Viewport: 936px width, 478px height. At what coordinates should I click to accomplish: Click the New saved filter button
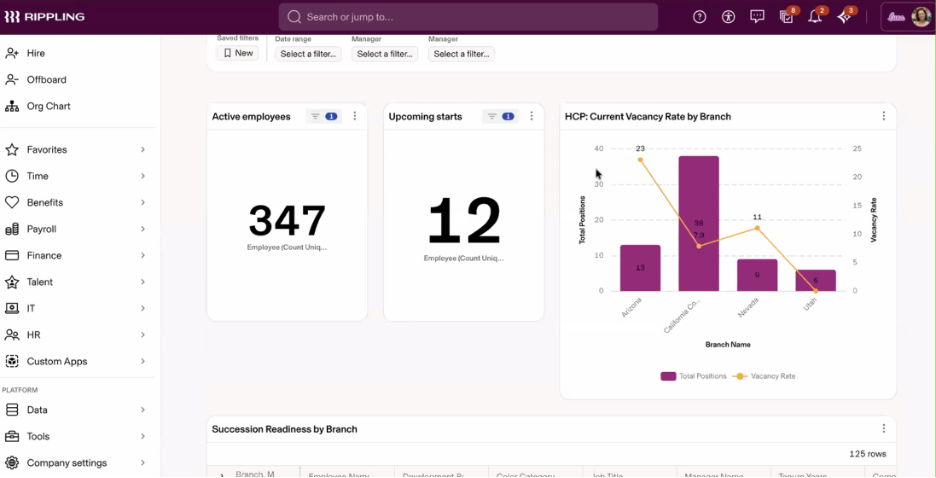pos(238,53)
